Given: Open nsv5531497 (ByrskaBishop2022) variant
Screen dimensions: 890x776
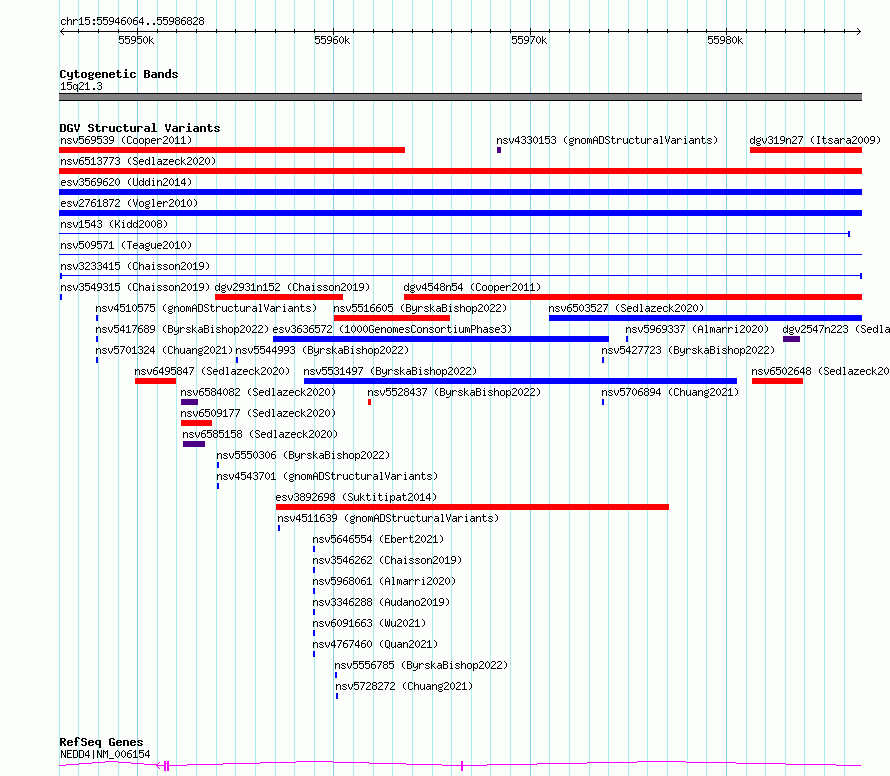Looking at the screenshot, I should (390, 371).
